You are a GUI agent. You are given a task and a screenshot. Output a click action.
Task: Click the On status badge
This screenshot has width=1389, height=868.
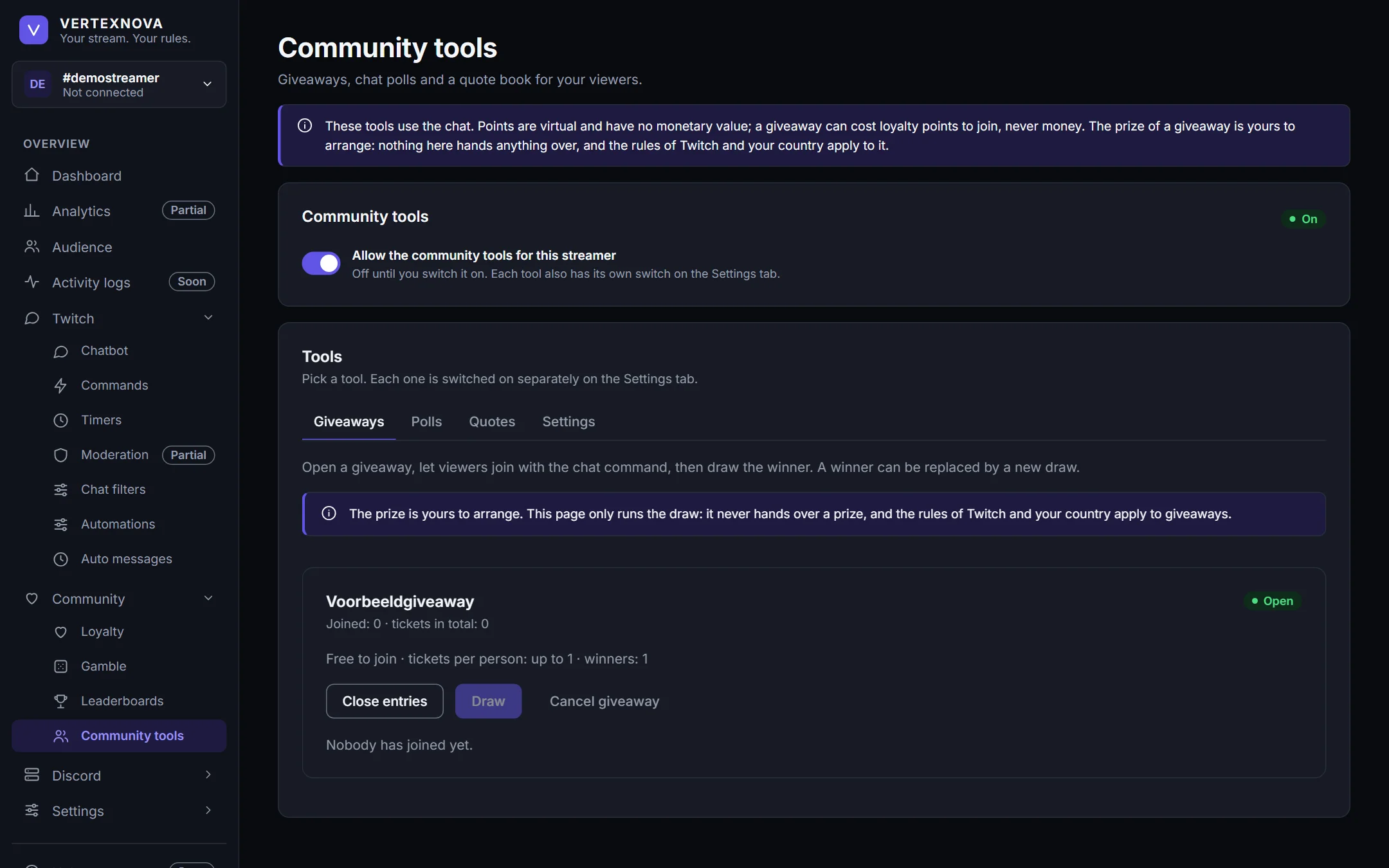[x=1303, y=219]
